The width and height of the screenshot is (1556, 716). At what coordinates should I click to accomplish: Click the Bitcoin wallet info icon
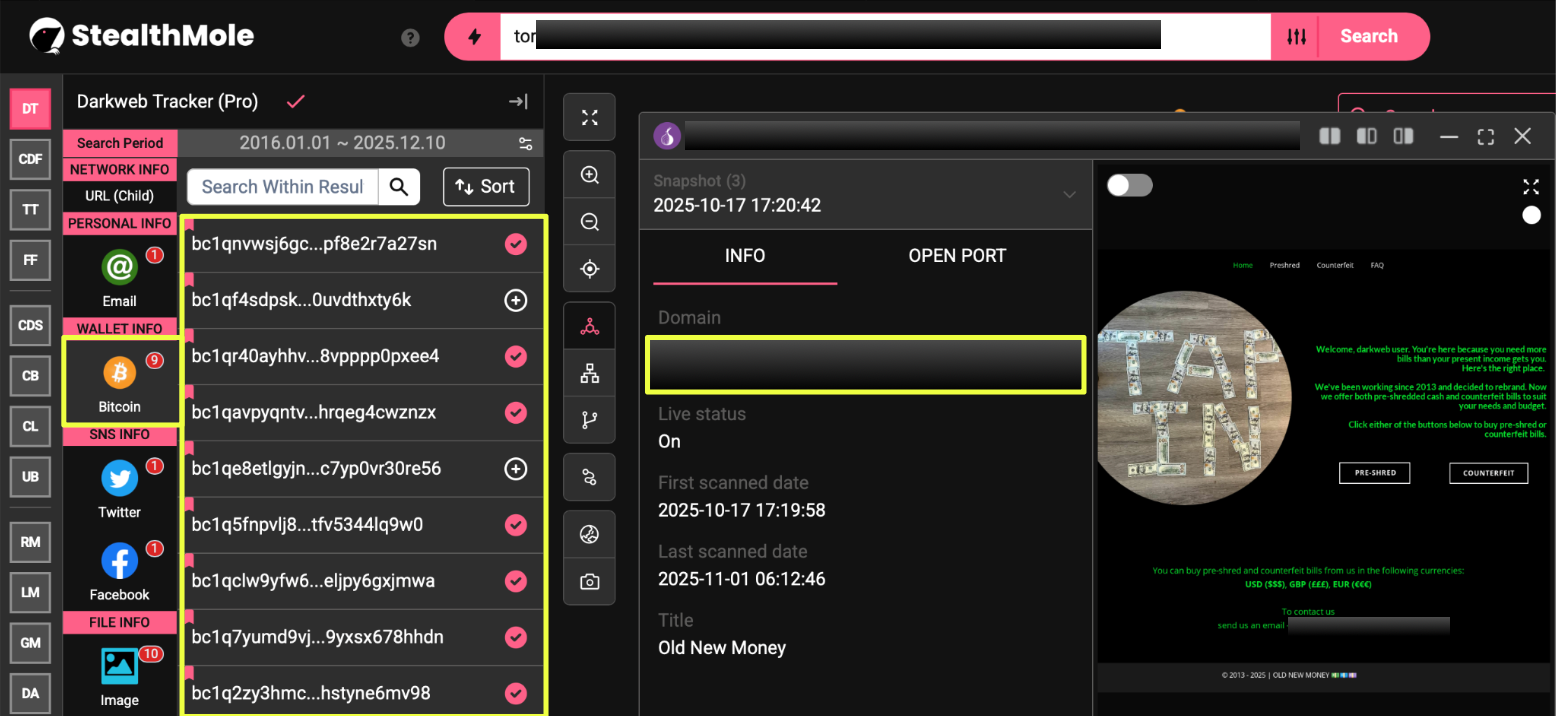pos(120,373)
